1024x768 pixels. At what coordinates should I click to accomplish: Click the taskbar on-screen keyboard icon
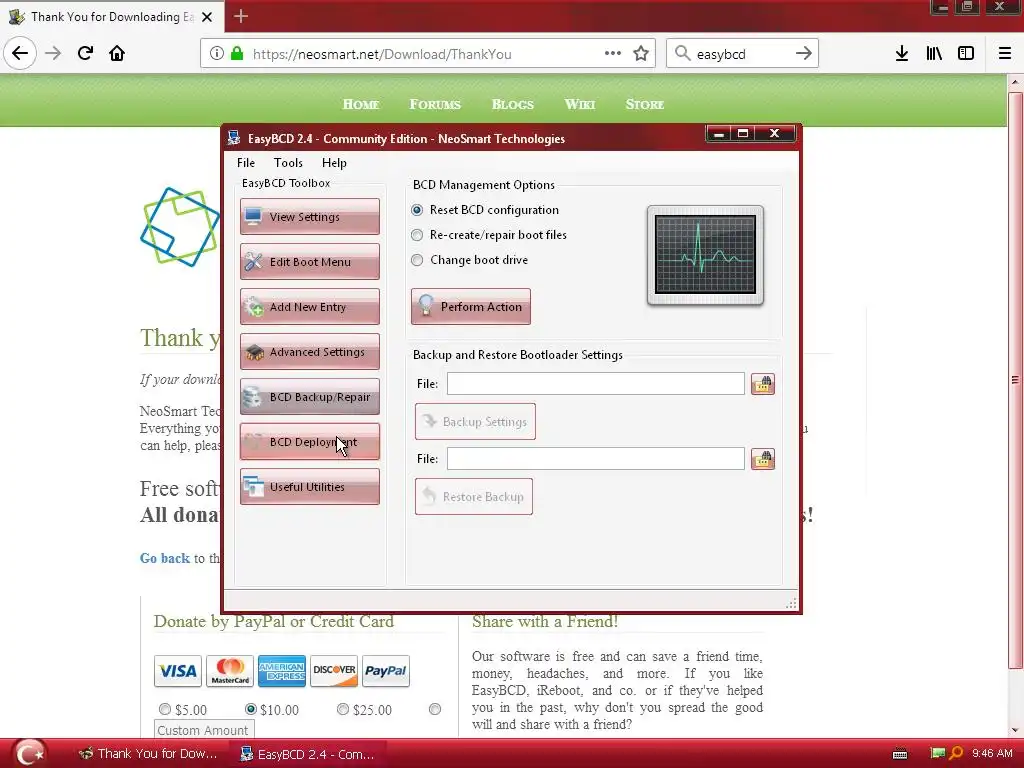tap(900, 754)
